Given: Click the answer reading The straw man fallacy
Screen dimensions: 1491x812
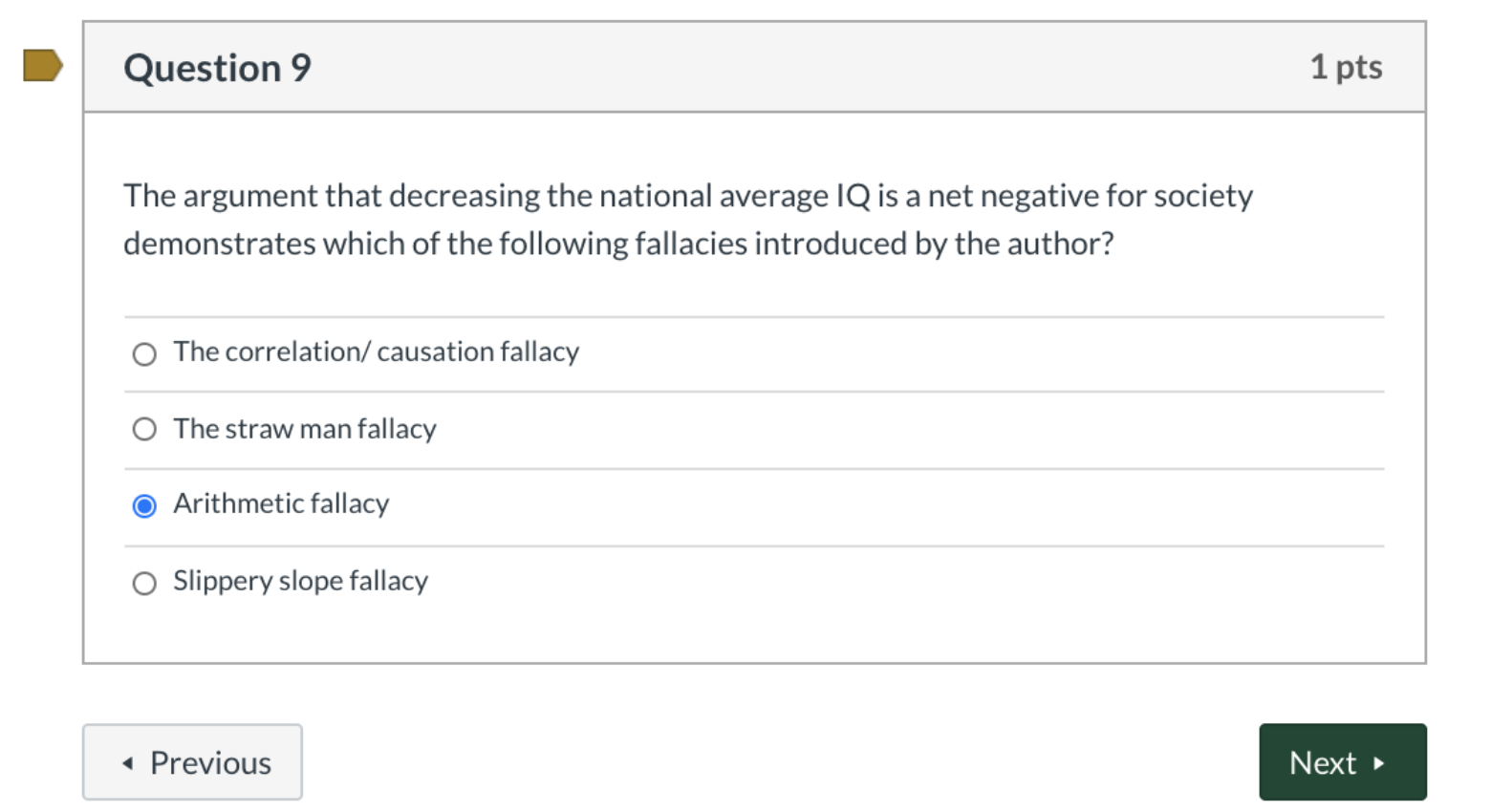Looking at the screenshot, I should point(303,429).
